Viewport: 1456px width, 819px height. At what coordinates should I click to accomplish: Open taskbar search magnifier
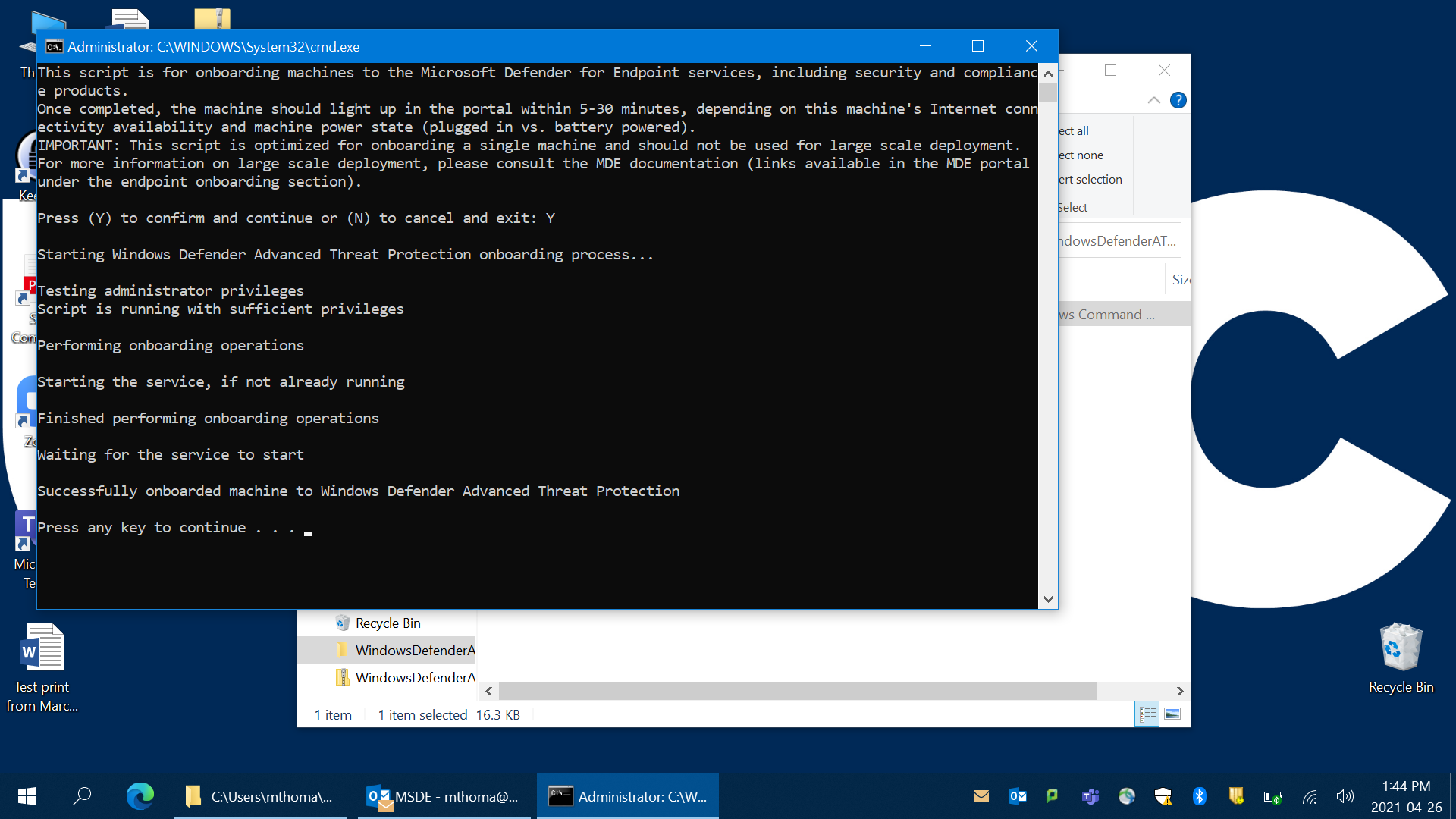click(82, 796)
